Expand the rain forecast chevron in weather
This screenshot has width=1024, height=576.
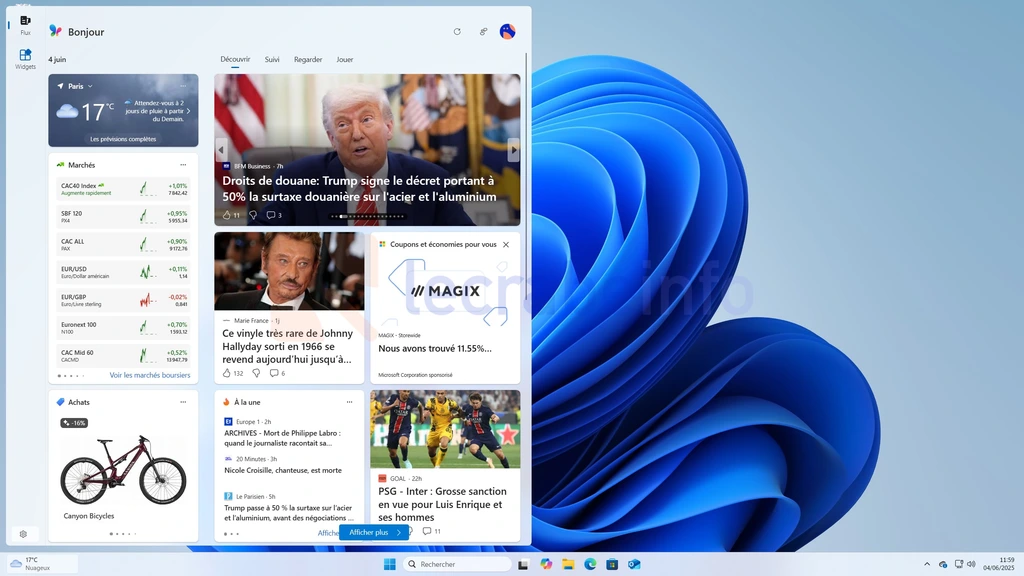(x=189, y=111)
